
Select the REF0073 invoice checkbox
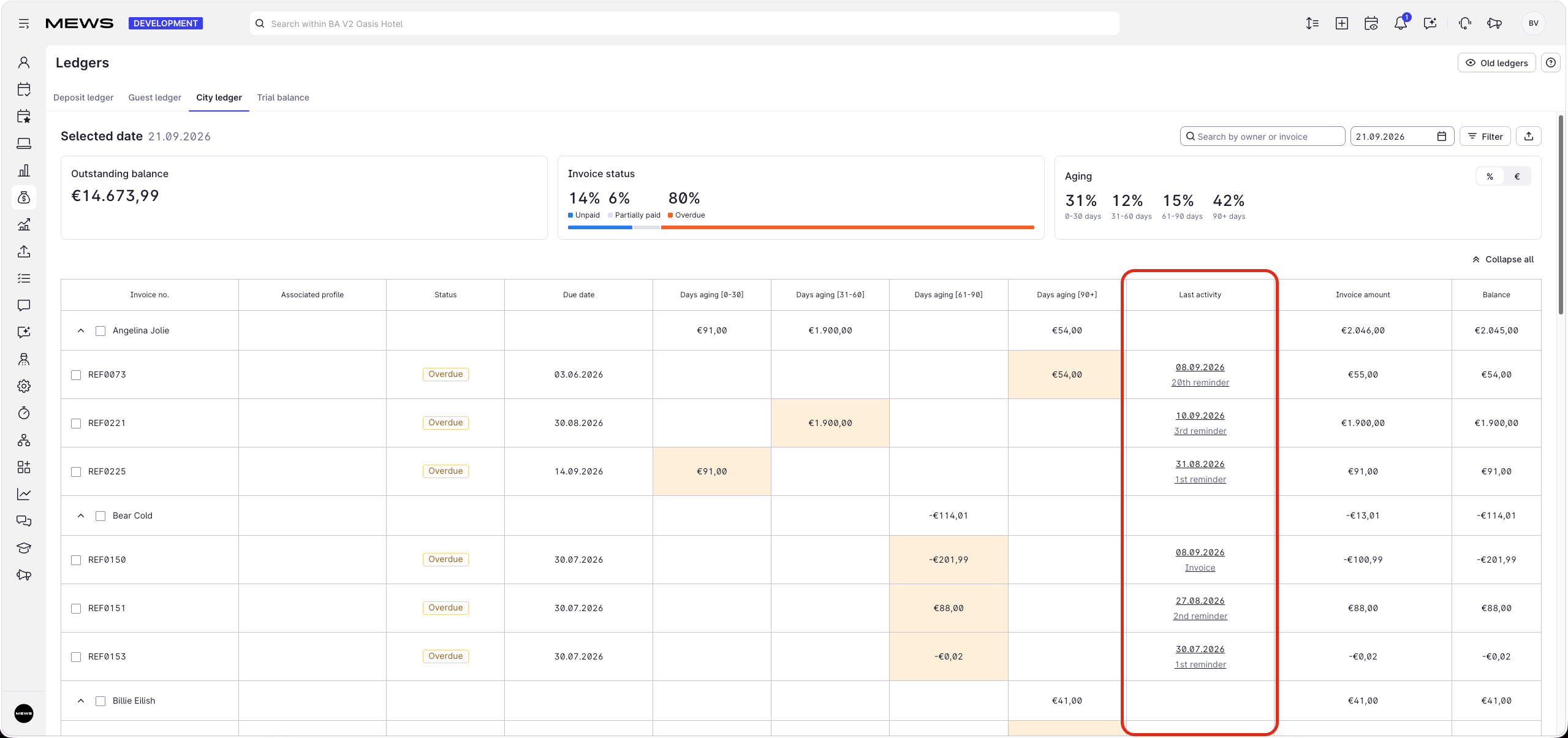pyautogui.click(x=76, y=375)
